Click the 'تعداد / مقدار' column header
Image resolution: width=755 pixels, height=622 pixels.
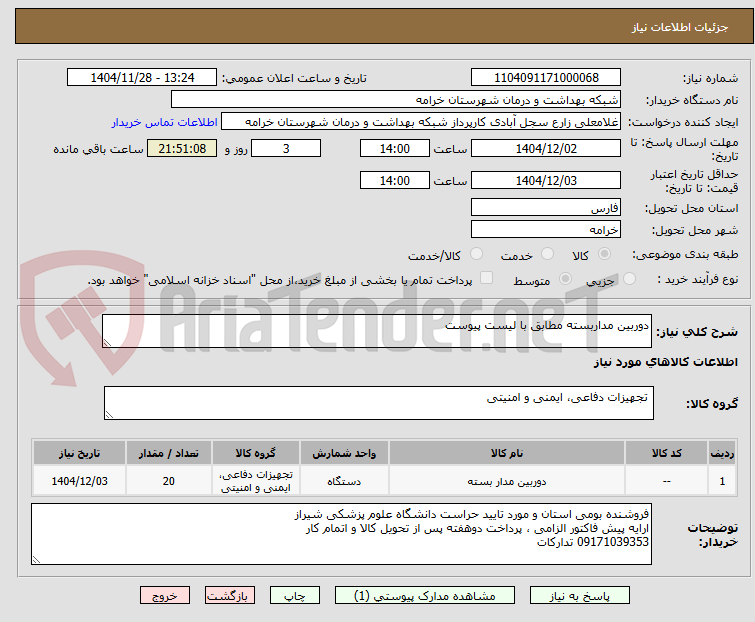(x=169, y=453)
